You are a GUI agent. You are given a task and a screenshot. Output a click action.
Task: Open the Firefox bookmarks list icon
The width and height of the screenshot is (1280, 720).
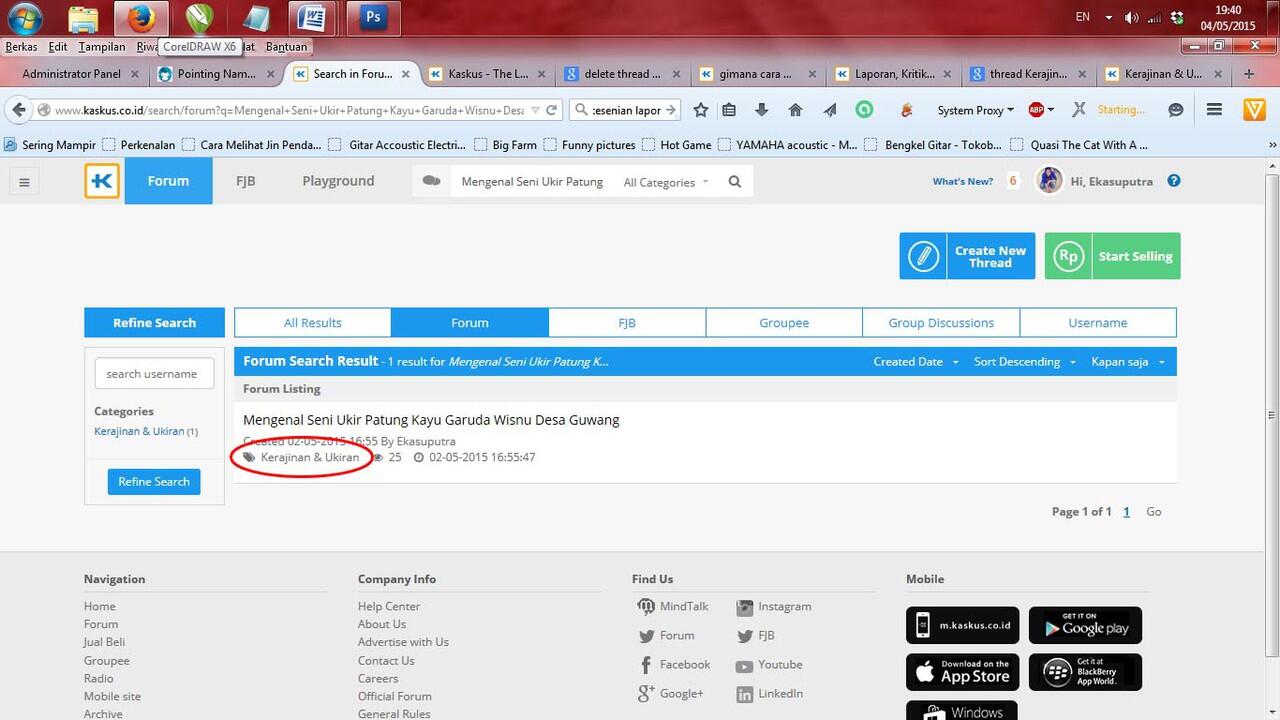tap(729, 110)
